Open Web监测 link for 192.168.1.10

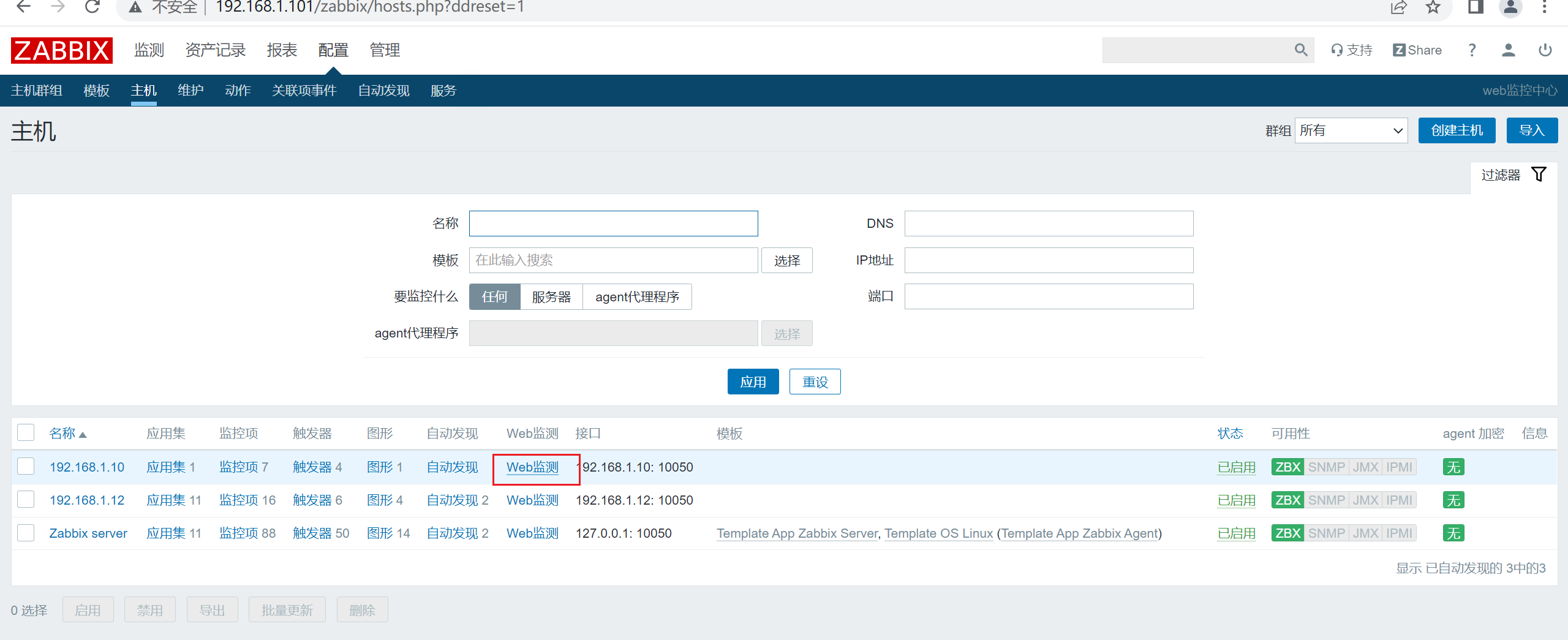click(533, 467)
